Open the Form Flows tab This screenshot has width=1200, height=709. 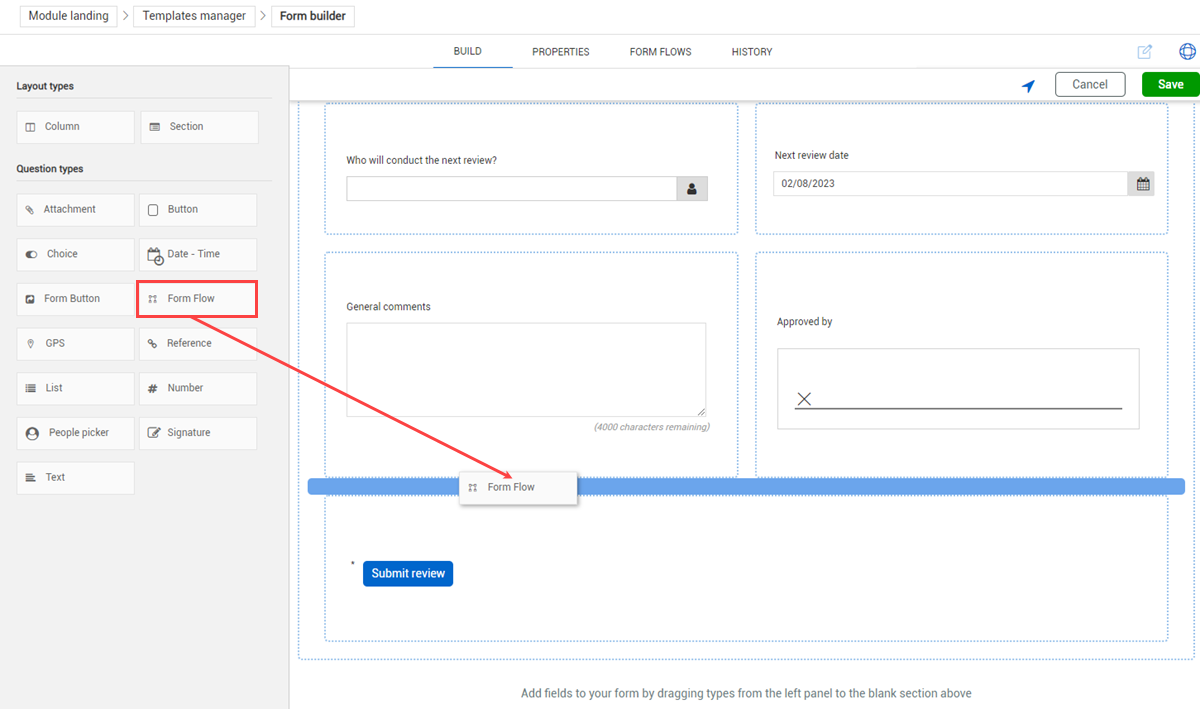point(660,52)
